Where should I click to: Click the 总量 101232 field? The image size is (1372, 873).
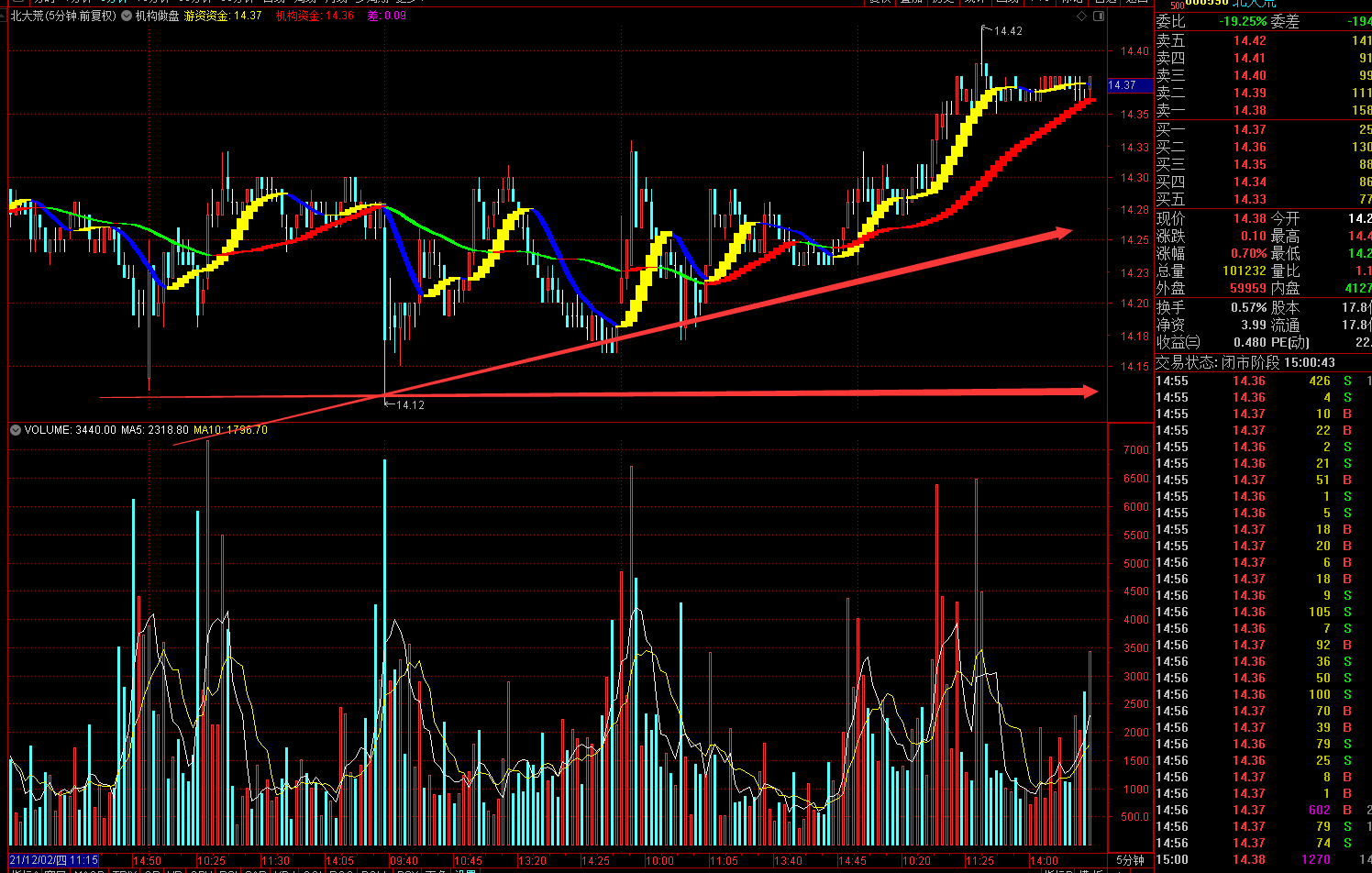1212,271
